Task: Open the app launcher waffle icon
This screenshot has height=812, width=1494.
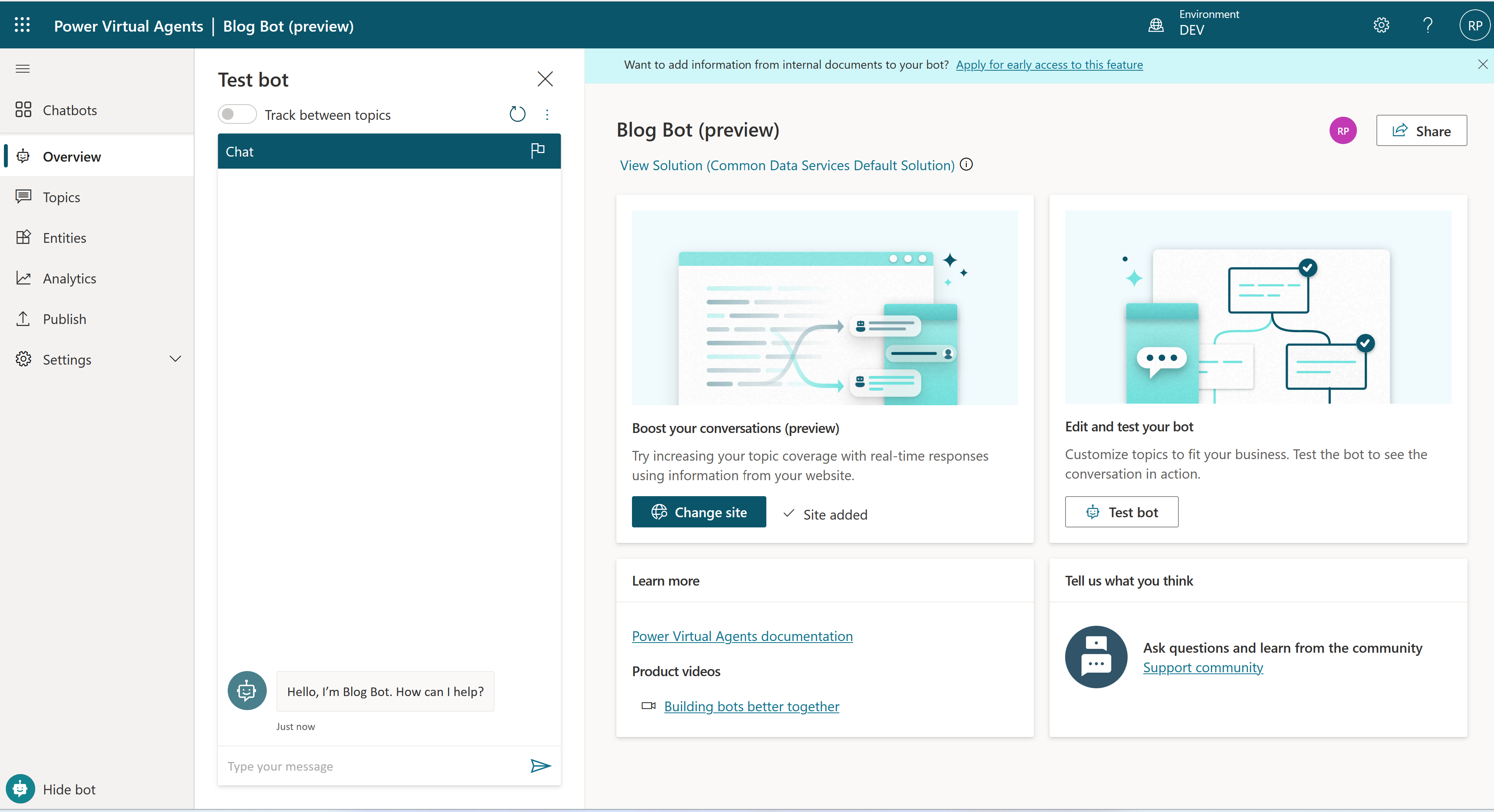Action: click(22, 25)
